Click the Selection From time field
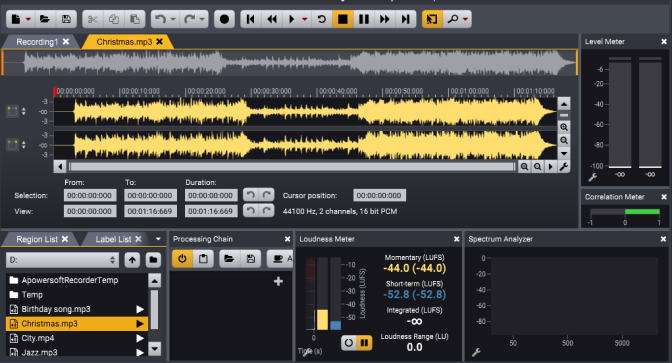This screenshot has width=672, height=363. [90, 195]
